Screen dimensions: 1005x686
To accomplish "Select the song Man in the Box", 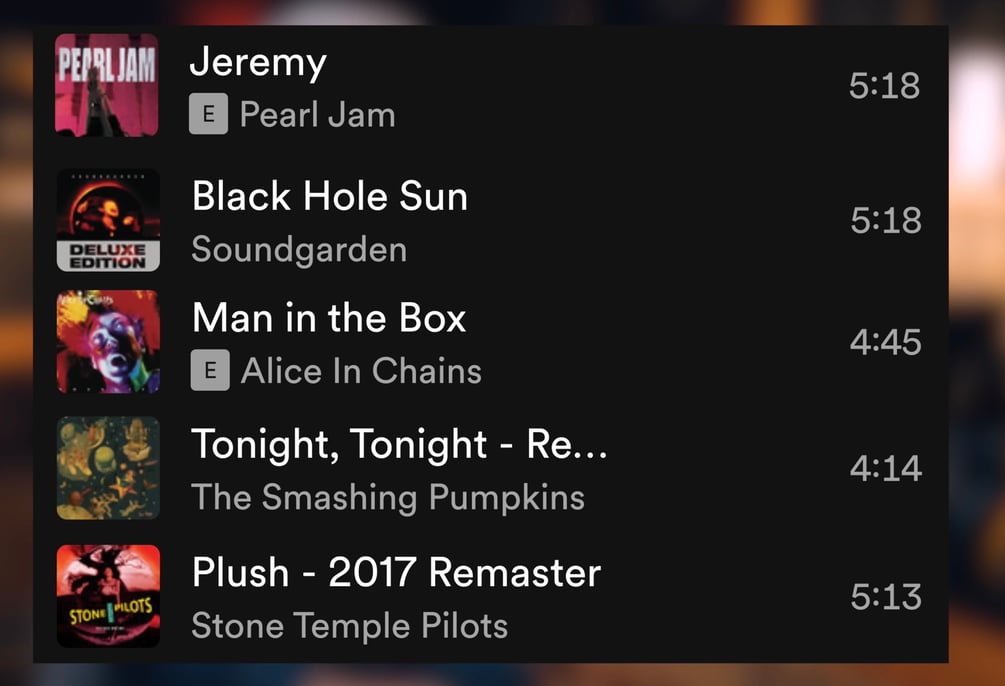I will [329, 317].
